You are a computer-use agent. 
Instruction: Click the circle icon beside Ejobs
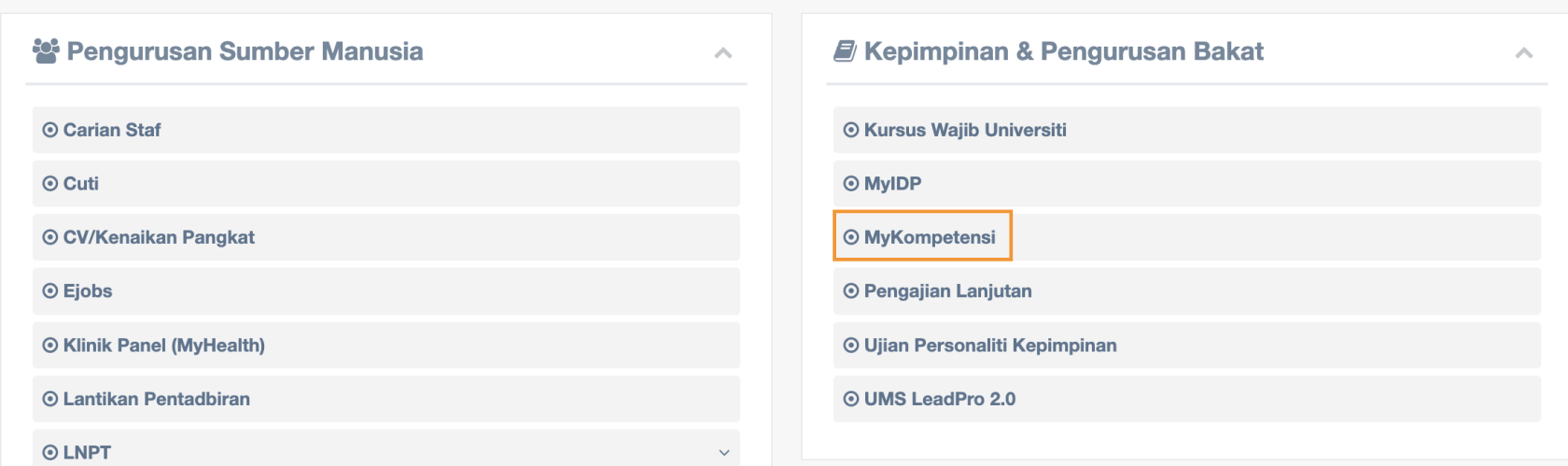click(50, 291)
